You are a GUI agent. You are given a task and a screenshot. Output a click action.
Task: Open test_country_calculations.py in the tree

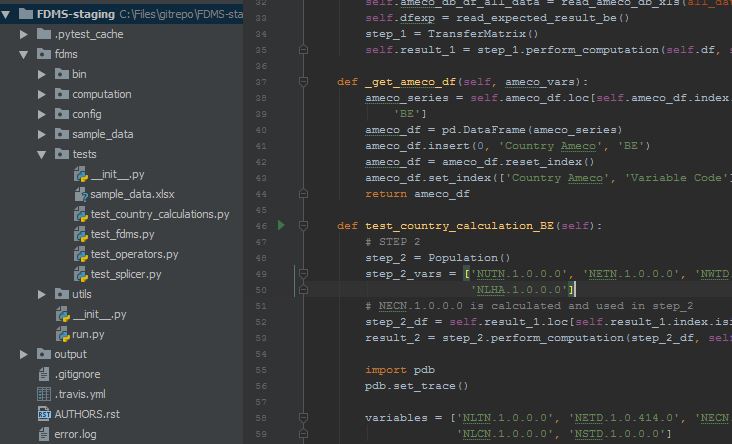tap(160, 214)
